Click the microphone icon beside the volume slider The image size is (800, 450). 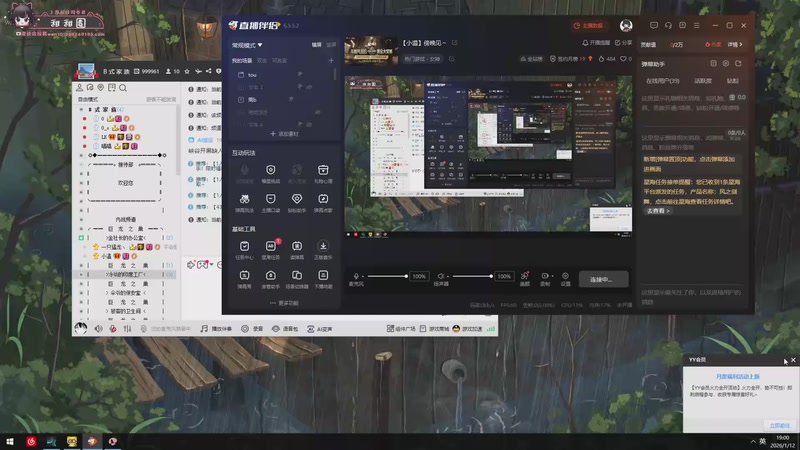click(356, 276)
